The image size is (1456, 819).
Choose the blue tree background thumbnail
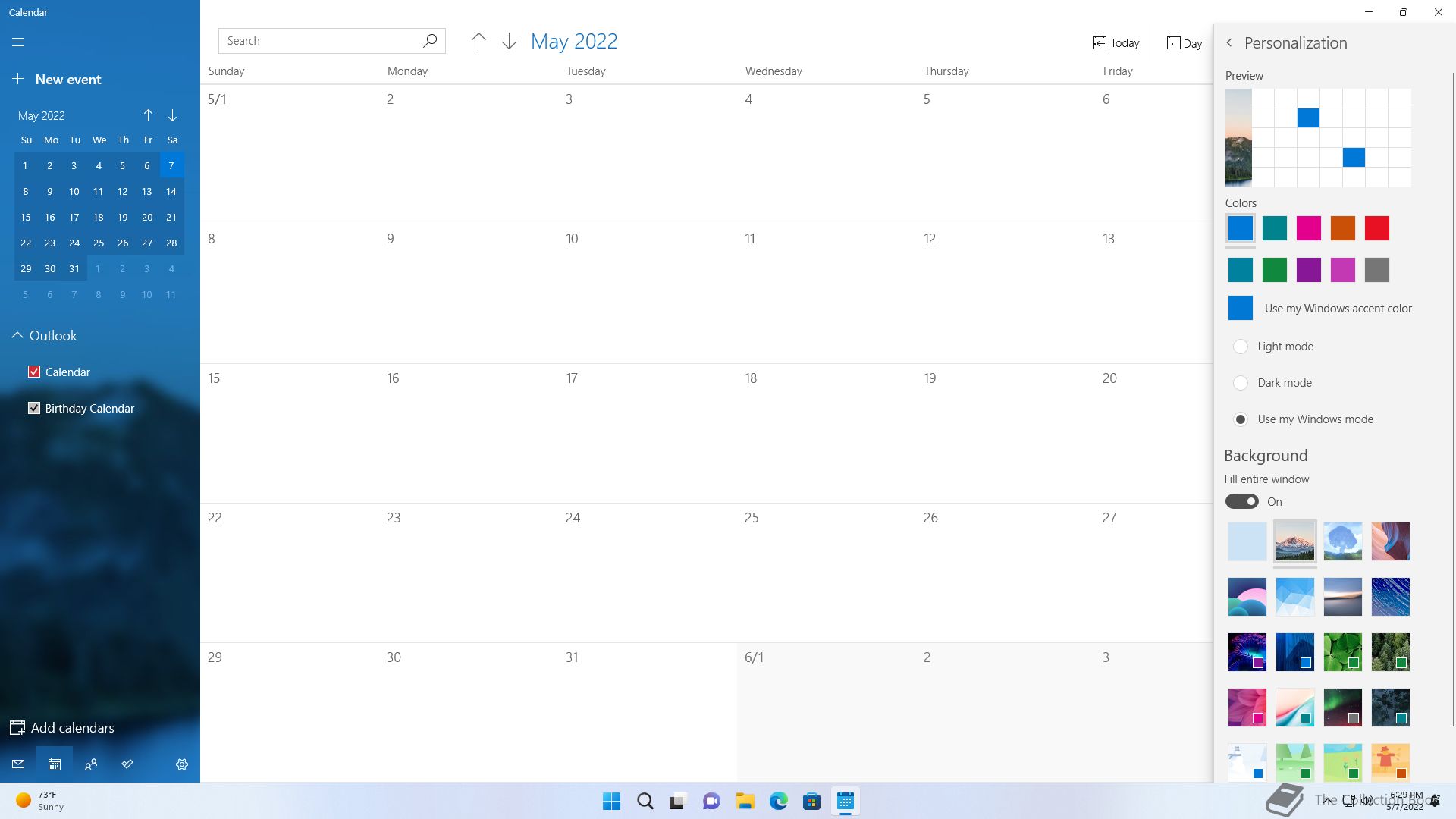(1343, 541)
